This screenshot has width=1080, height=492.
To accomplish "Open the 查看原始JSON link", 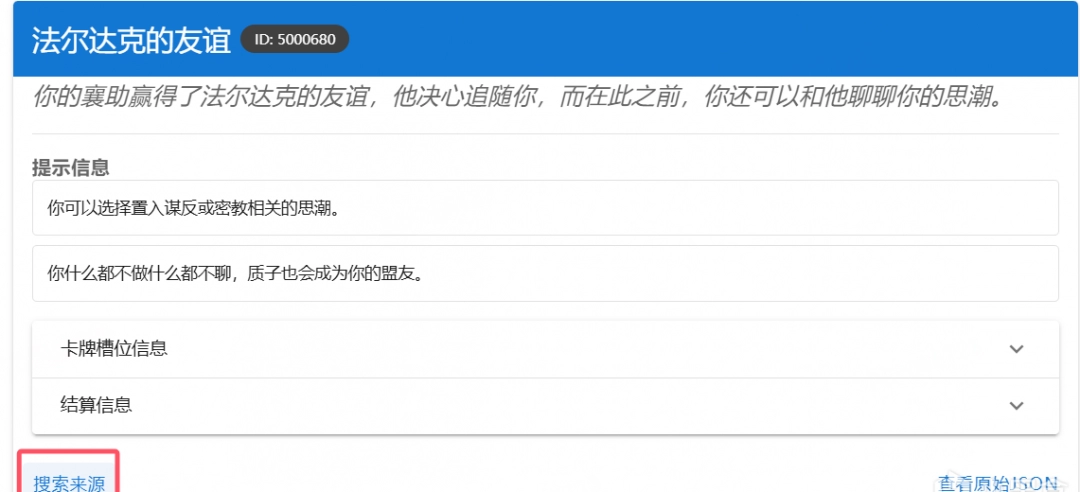I will tap(998, 484).
